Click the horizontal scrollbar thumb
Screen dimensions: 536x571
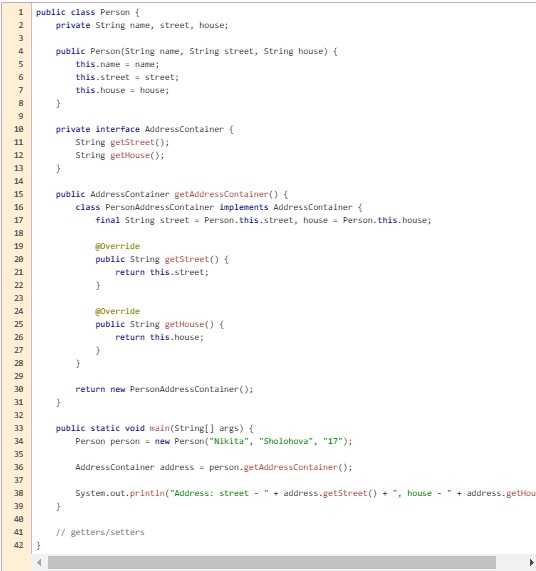pos(272,563)
